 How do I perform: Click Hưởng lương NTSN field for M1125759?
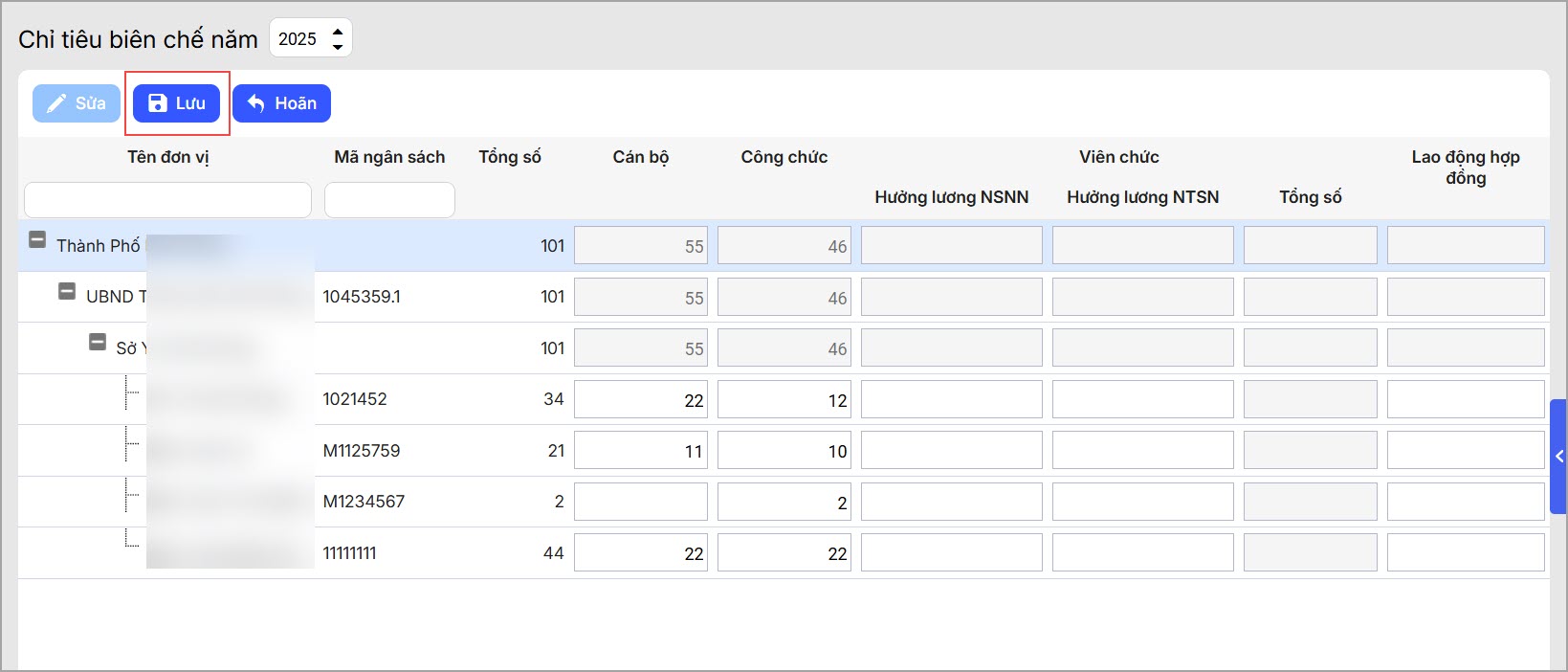1142,451
